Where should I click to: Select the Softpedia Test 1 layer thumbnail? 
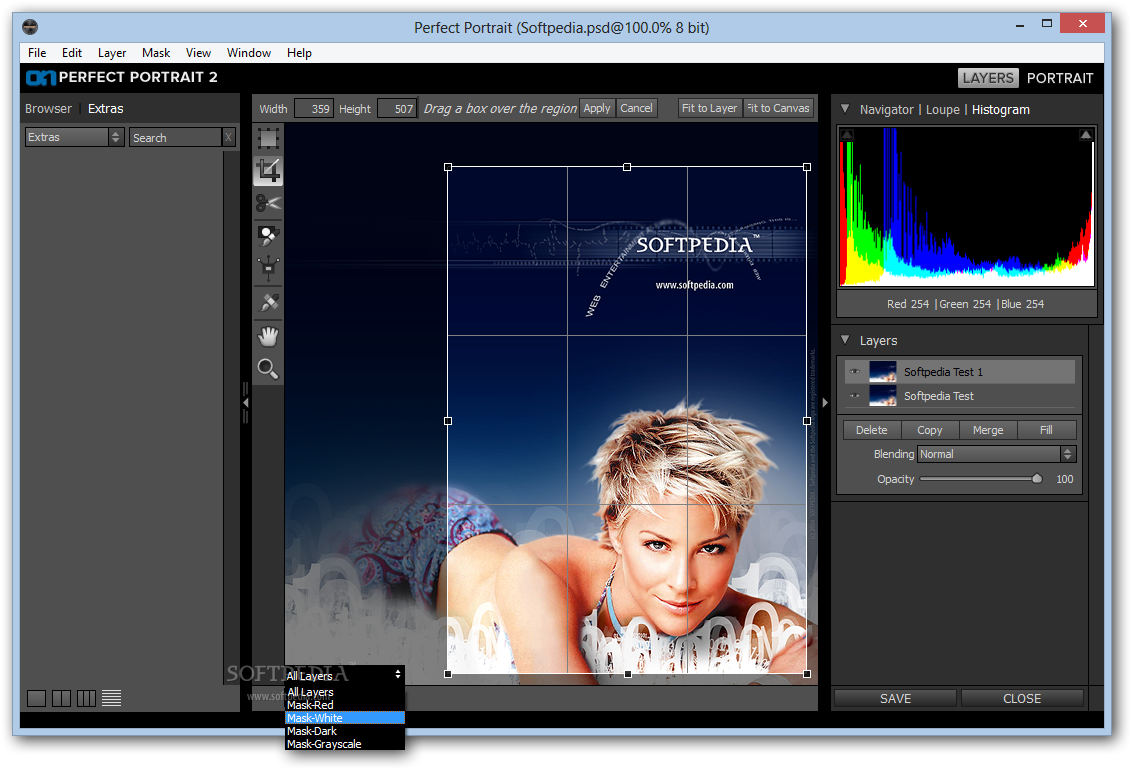[883, 372]
